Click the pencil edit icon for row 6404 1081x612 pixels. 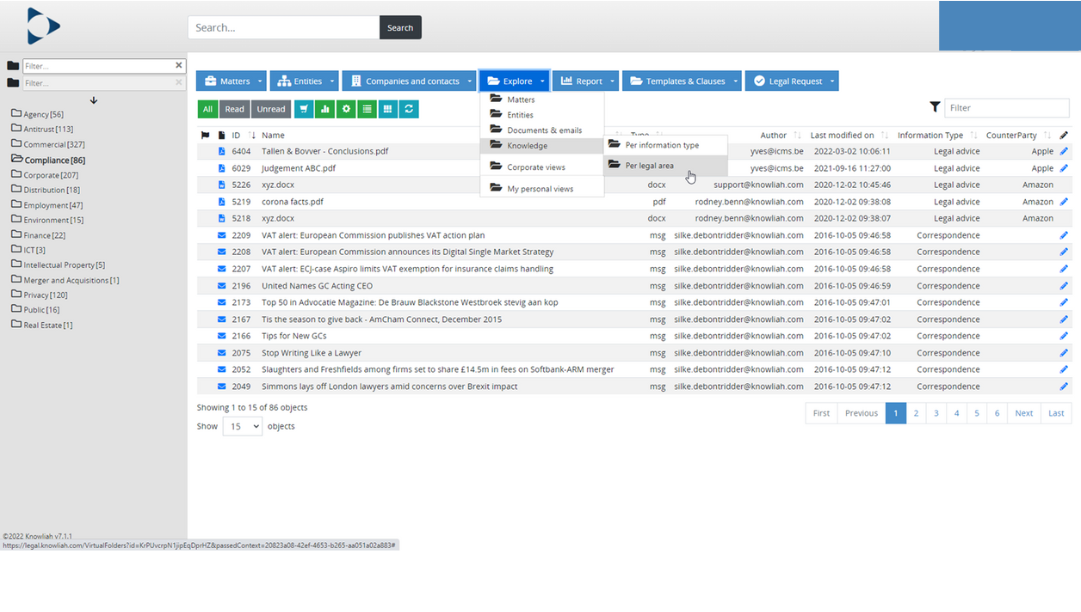click(x=1063, y=151)
